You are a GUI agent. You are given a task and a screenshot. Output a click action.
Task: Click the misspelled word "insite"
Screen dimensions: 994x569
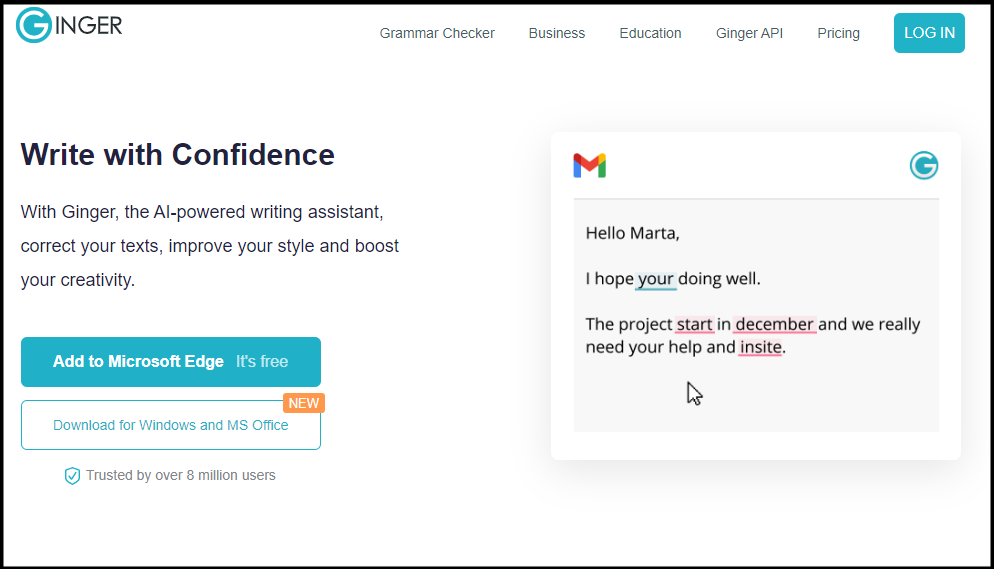tap(760, 348)
